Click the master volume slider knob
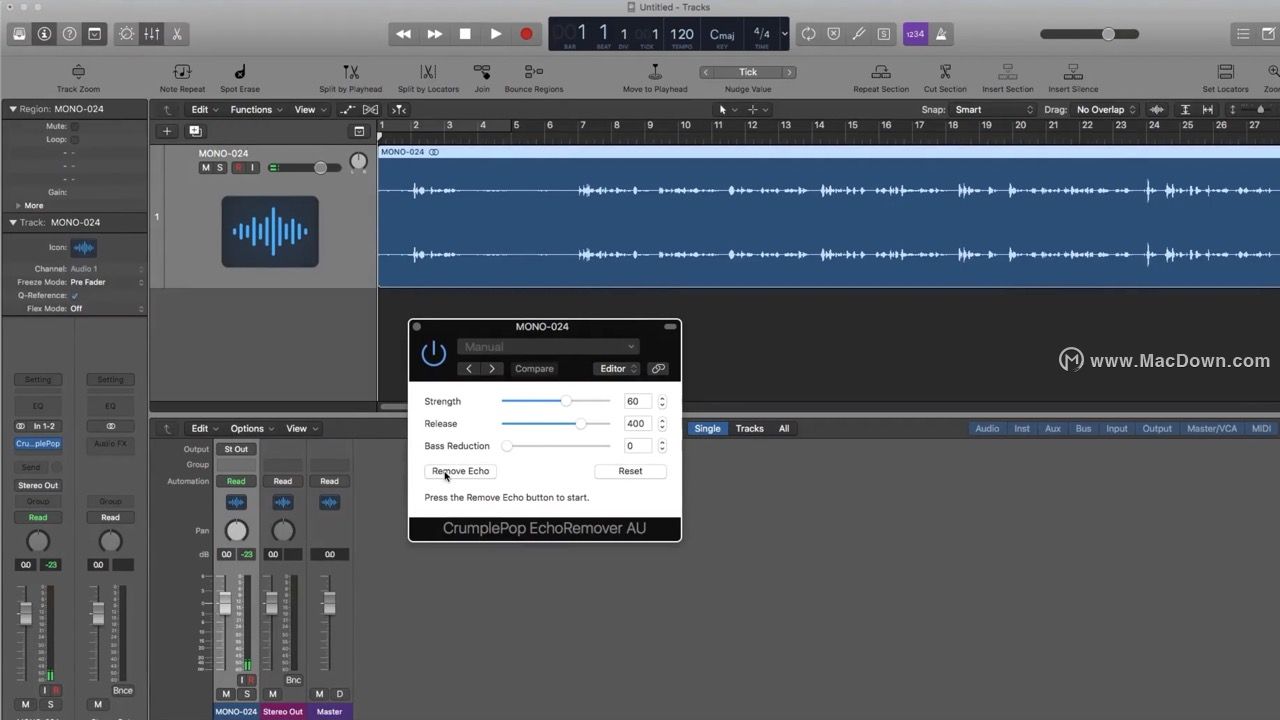Screen dimensions: 1280x720 click(1108, 34)
